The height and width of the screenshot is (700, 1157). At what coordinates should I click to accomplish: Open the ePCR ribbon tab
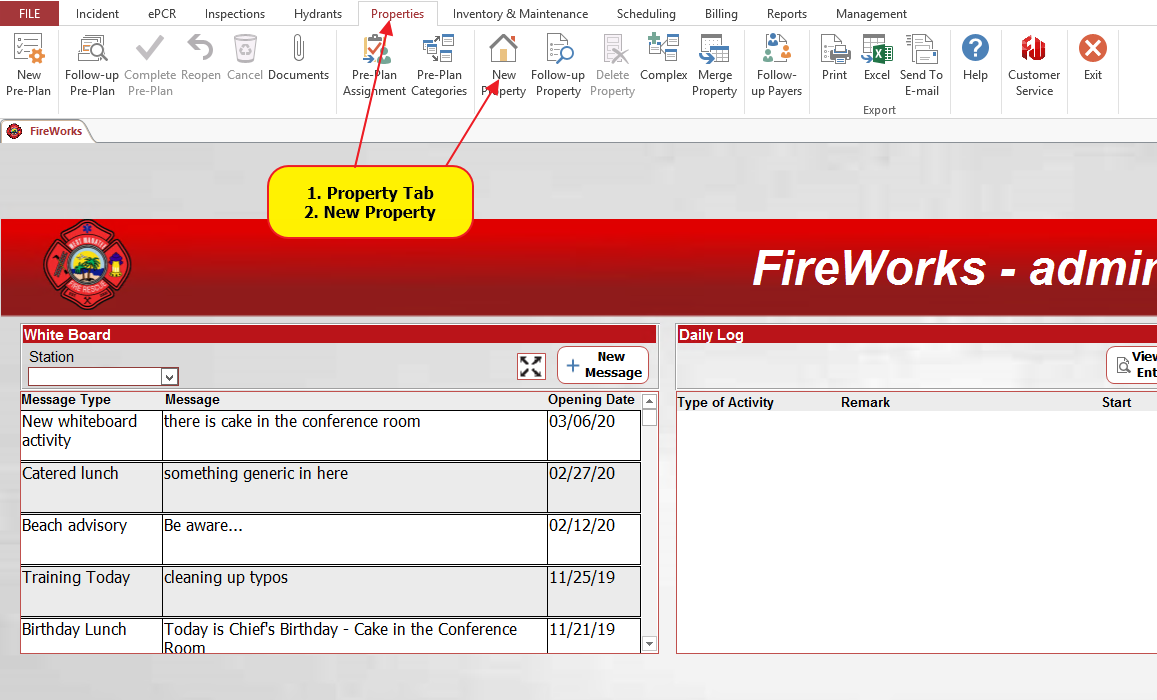[x=162, y=13]
